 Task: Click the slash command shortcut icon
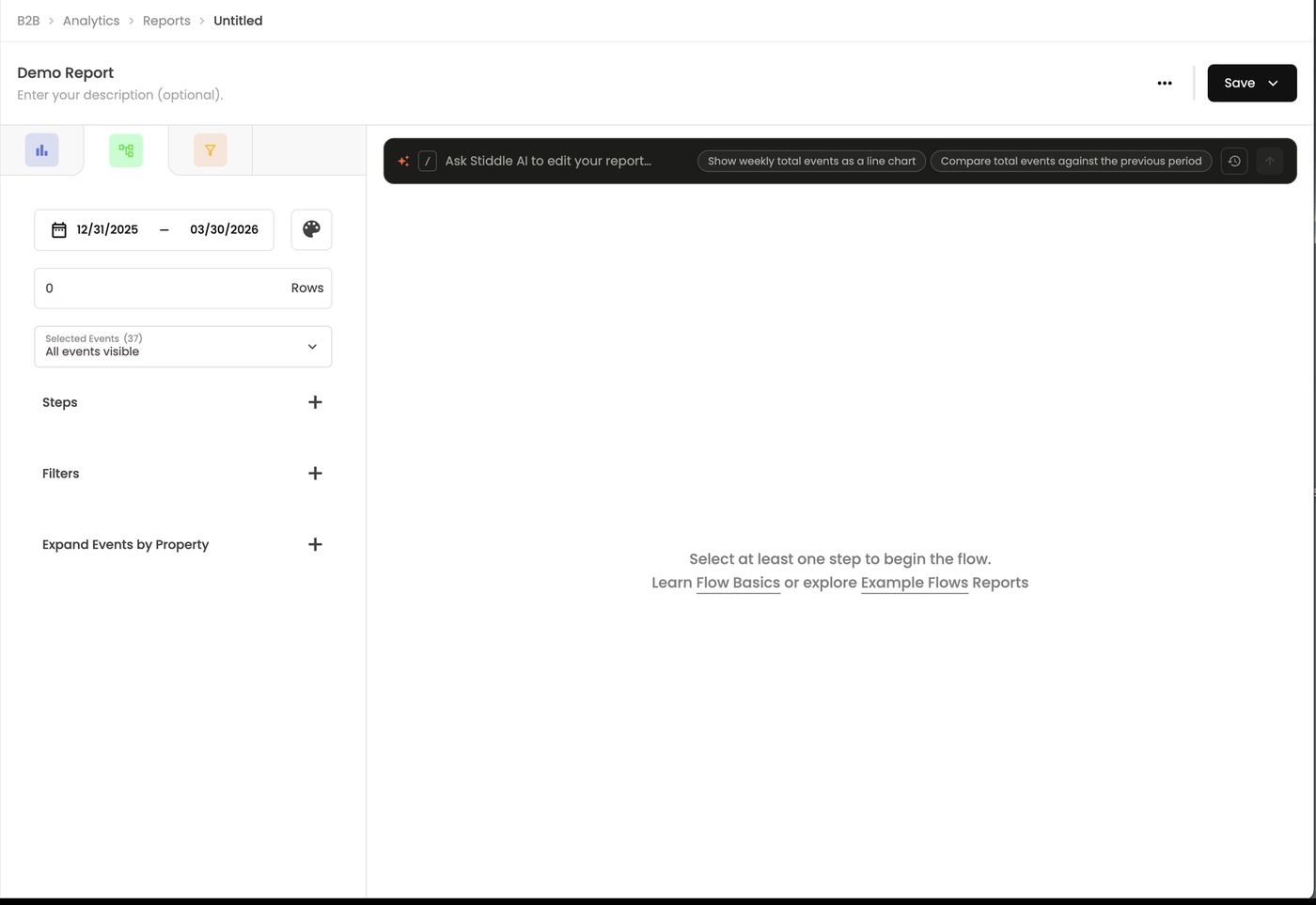pos(428,162)
